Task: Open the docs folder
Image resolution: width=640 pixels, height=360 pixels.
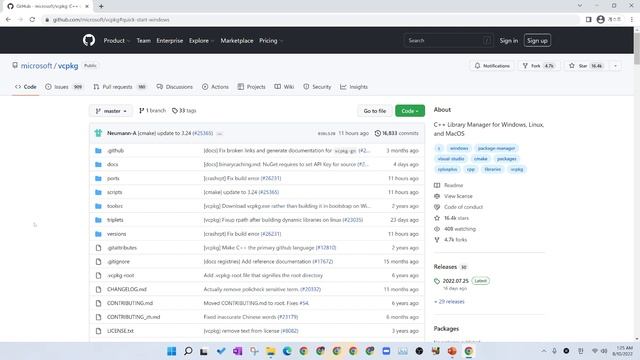Action: (113, 164)
